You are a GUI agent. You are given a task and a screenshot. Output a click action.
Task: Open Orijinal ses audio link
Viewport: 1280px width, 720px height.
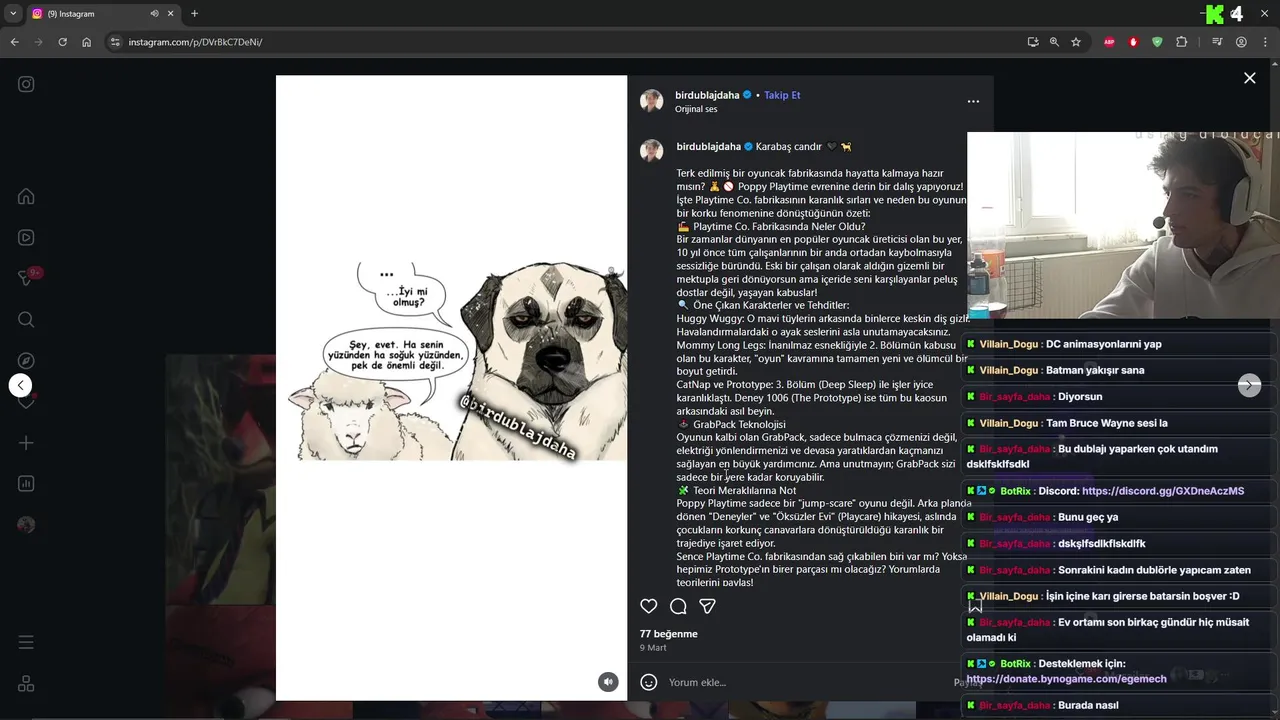(x=696, y=109)
